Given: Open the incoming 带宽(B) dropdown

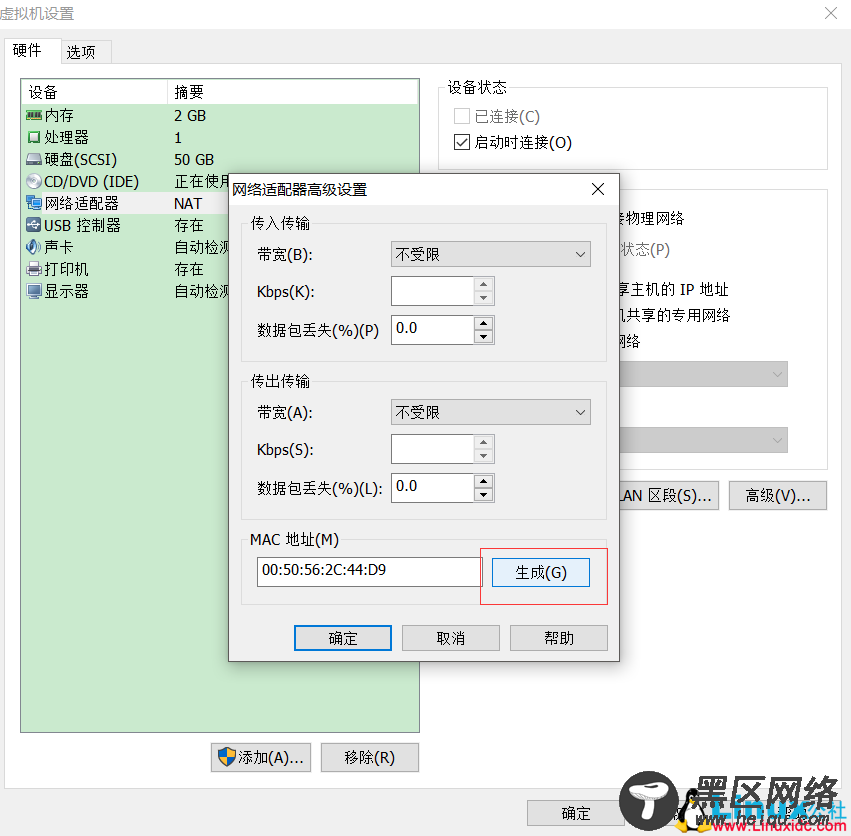Looking at the screenshot, I should coord(491,254).
